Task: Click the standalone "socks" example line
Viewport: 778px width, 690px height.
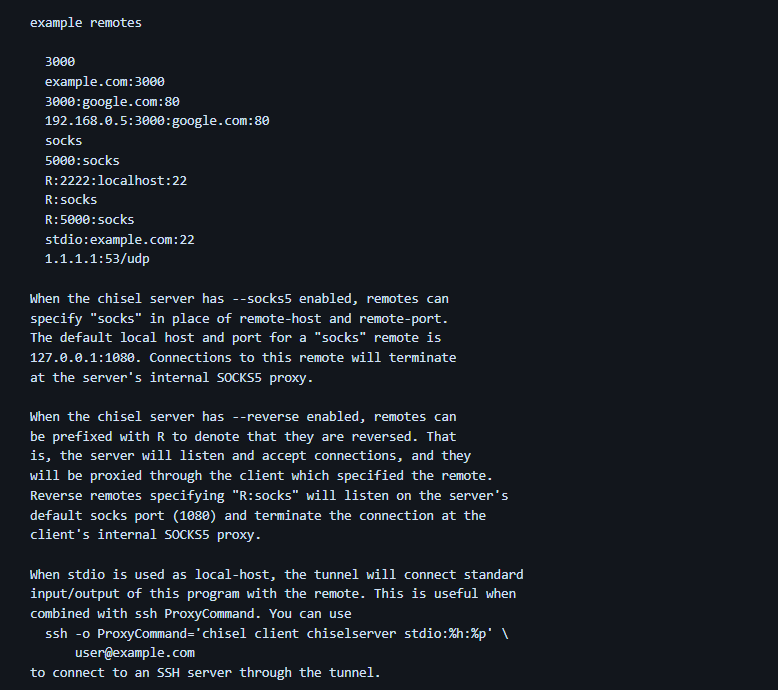Action: 64,141
